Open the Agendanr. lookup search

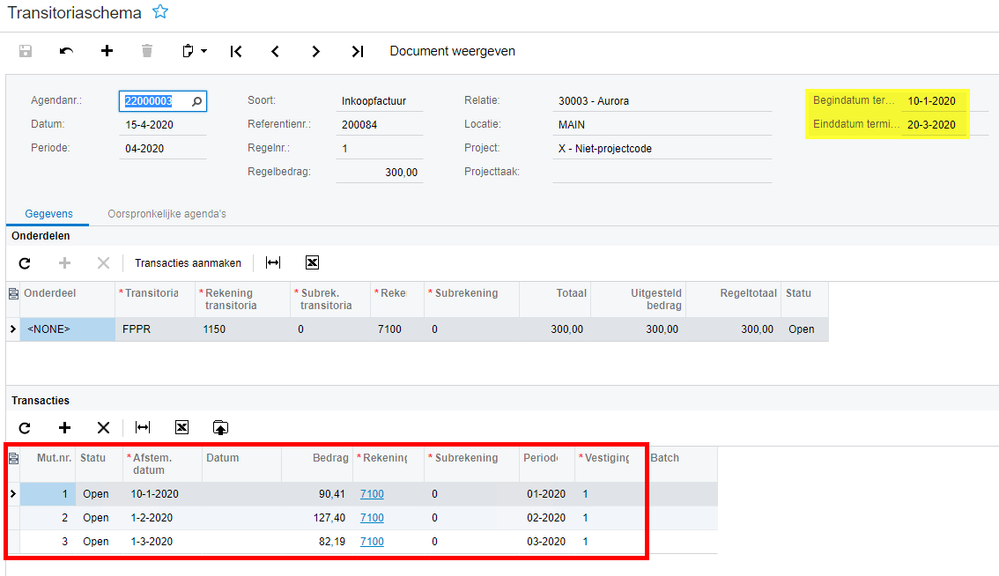tap(197, 101)
